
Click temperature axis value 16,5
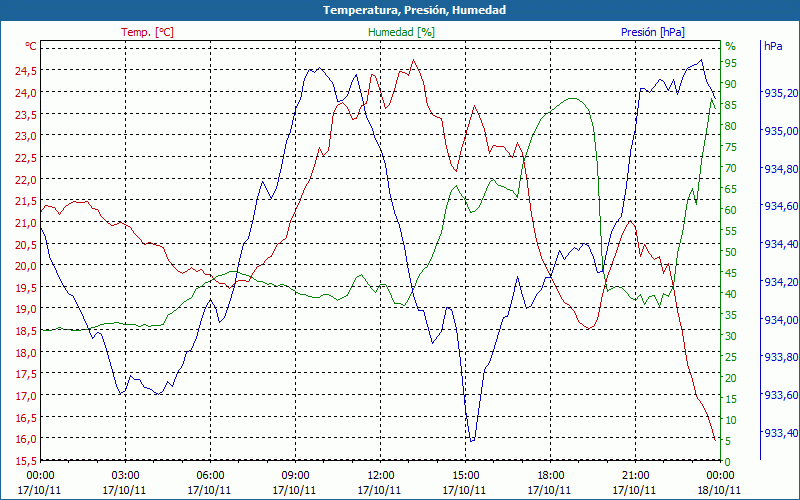[x=26, y=417]
